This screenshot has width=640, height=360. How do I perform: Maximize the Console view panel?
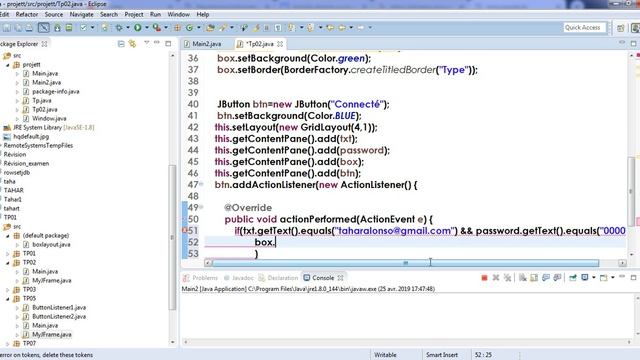[x=633, y=278]
